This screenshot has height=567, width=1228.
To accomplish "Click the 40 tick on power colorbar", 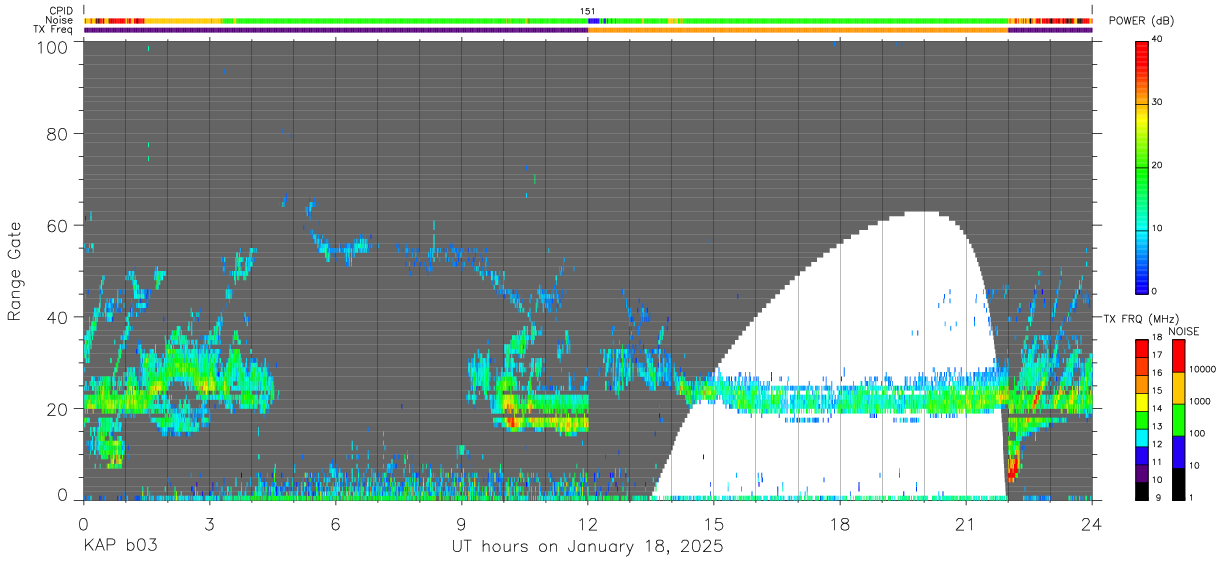I will (1157, 40).
